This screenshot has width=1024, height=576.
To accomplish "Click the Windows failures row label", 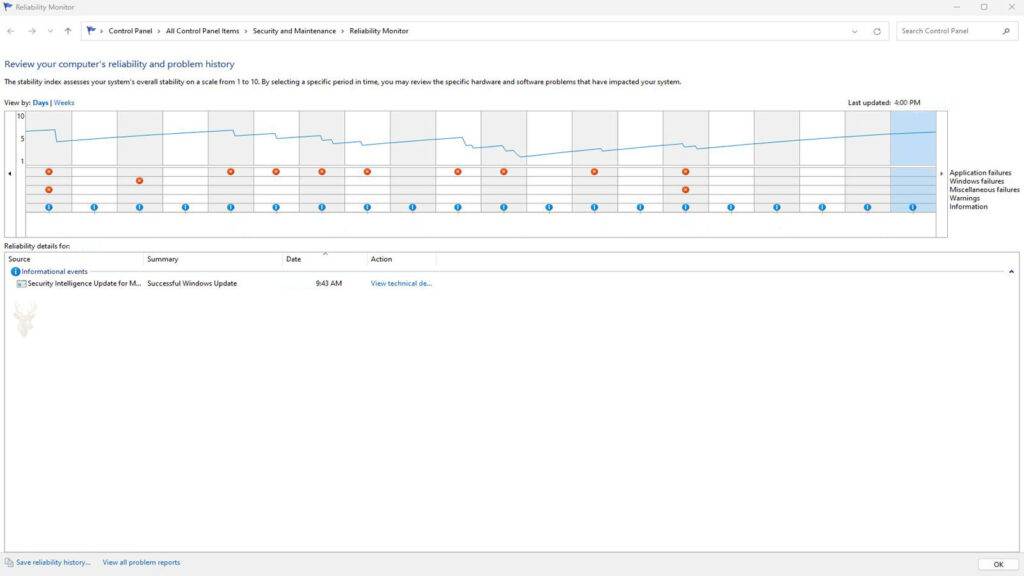I will coord(976,181).
